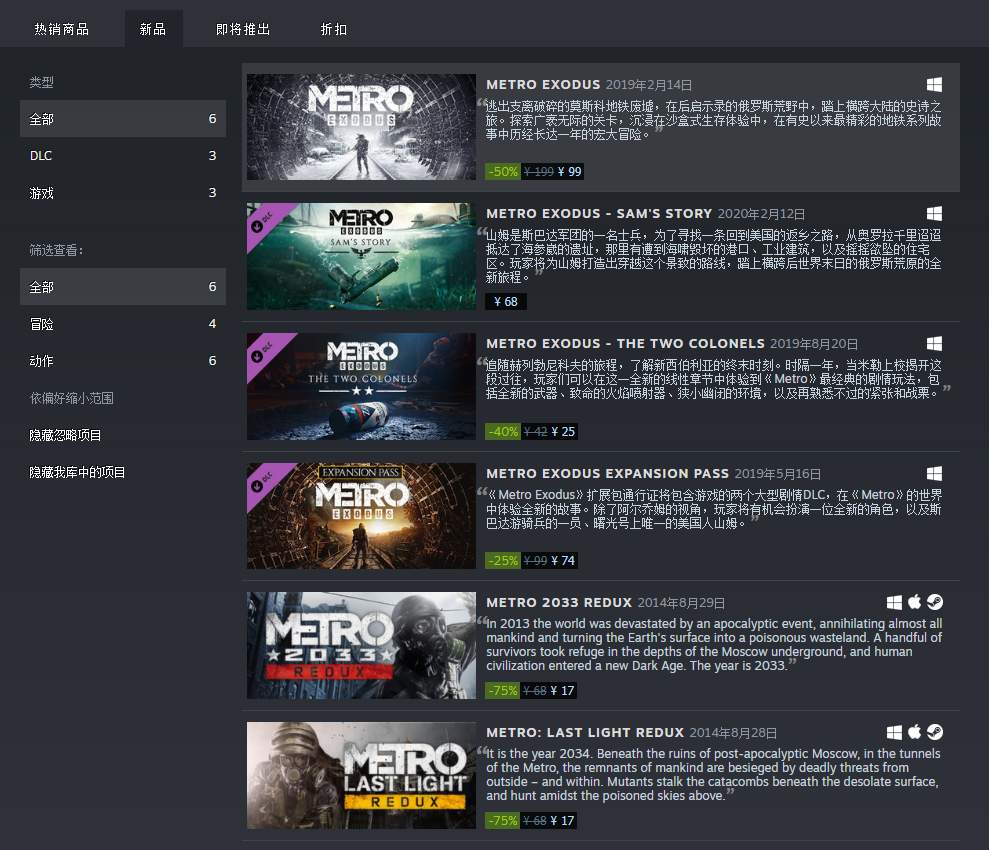Select the 新品 tab

[153, 29]
